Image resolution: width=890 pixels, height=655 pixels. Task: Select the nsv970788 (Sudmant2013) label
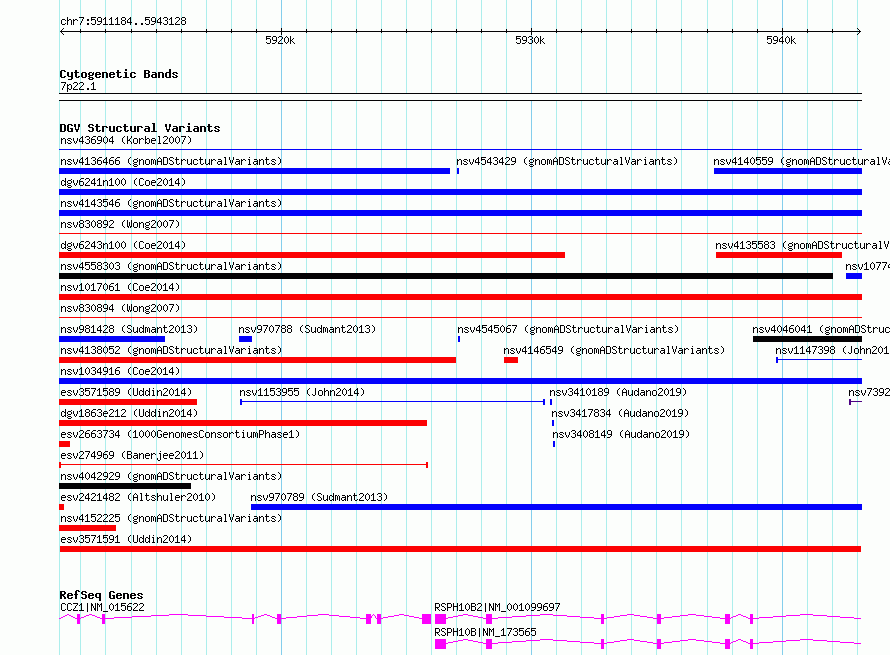coord(307,329)
